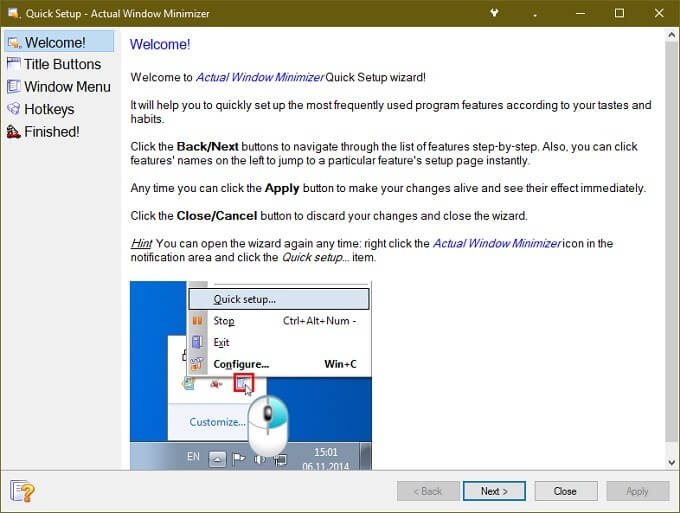This screenshot has height=513, width=680.
Task: Click the vertical scrollbar thumb
Action: (x=672, y=241)
